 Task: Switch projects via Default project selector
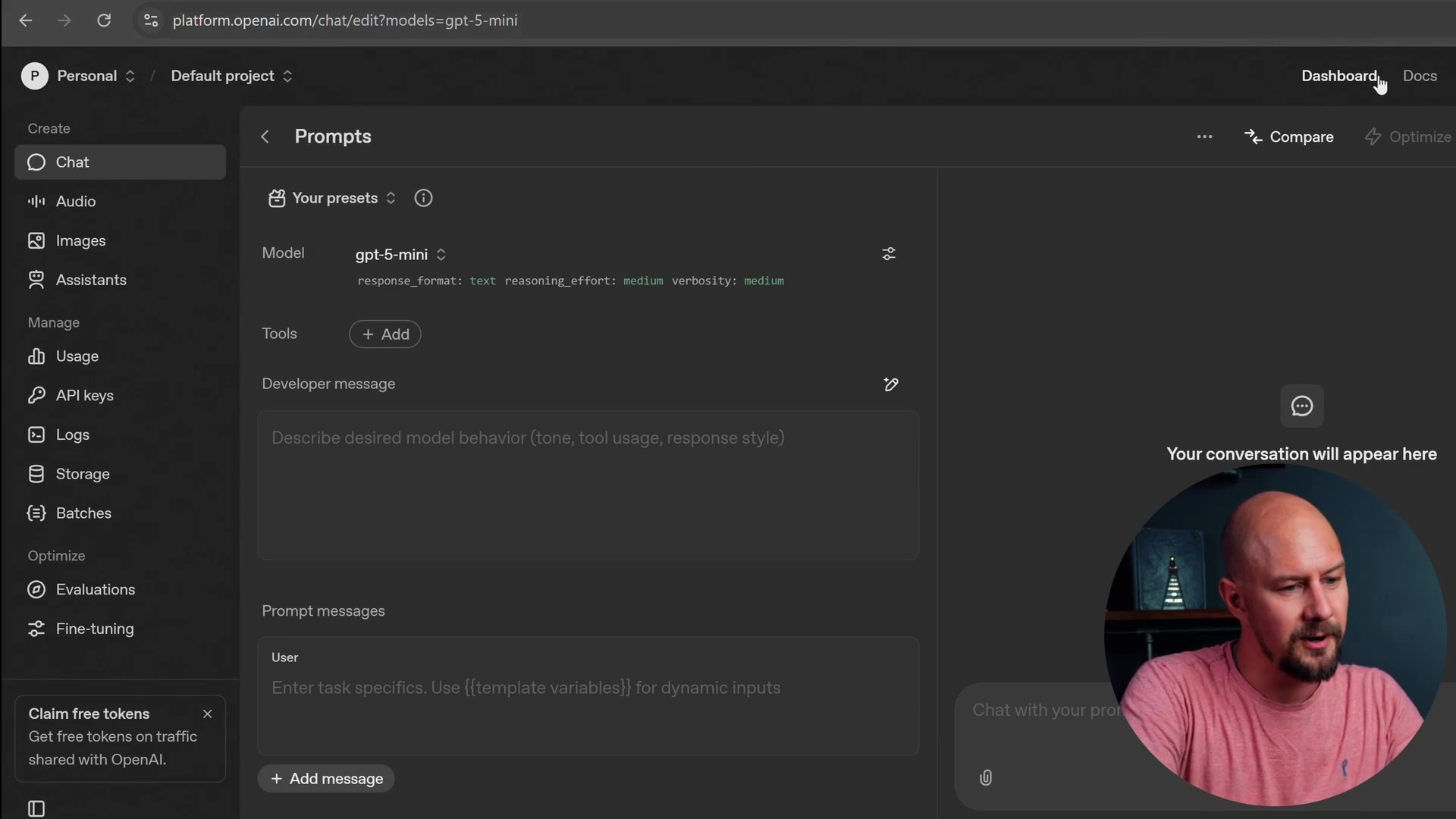click(231, 76)
